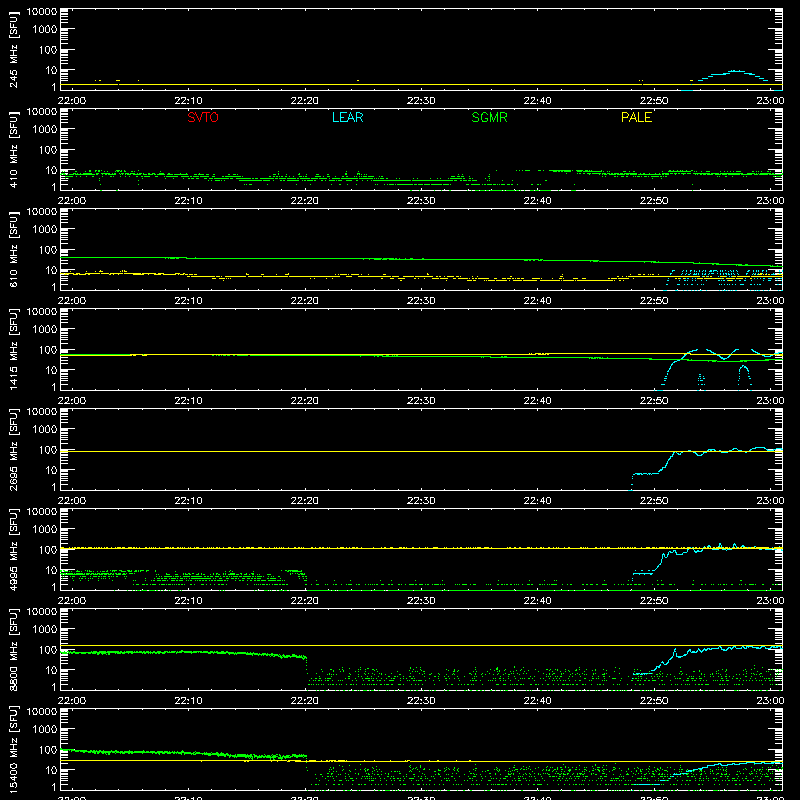Click the red SVTO station label
800x800 pixels.
[203, 117]
